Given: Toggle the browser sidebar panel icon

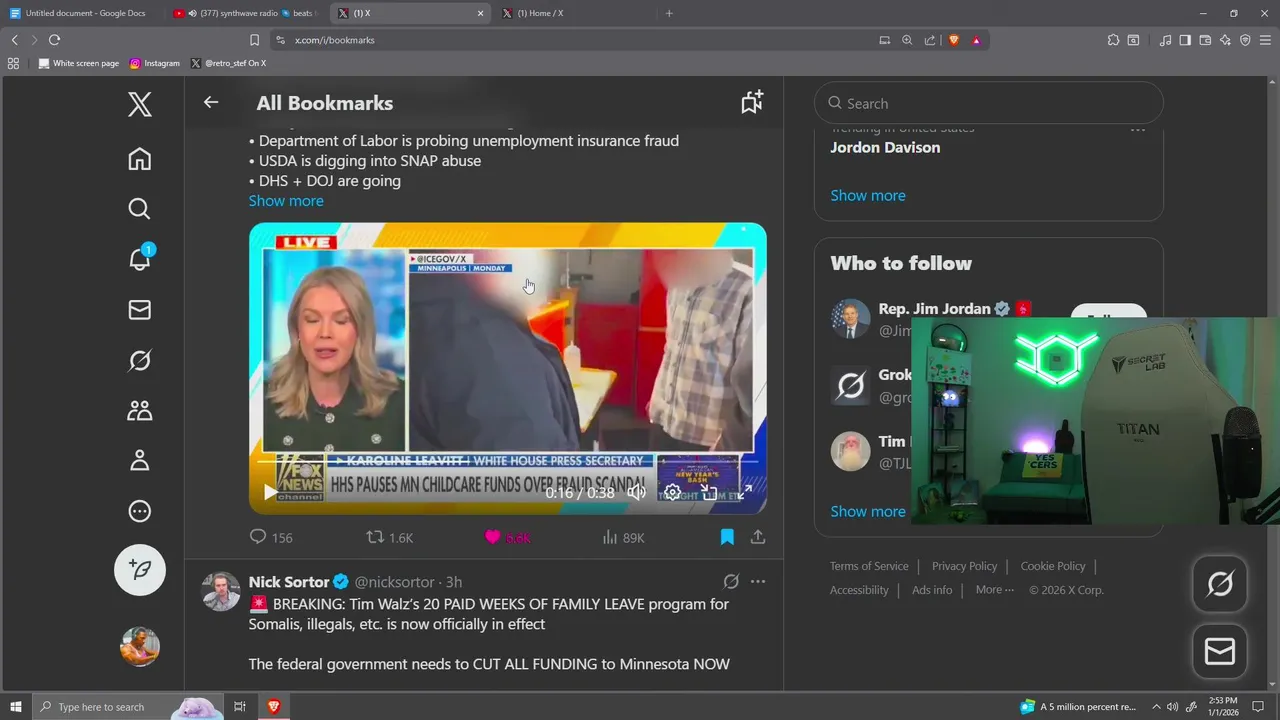Looking at the screenshot, I should 1185,40.
